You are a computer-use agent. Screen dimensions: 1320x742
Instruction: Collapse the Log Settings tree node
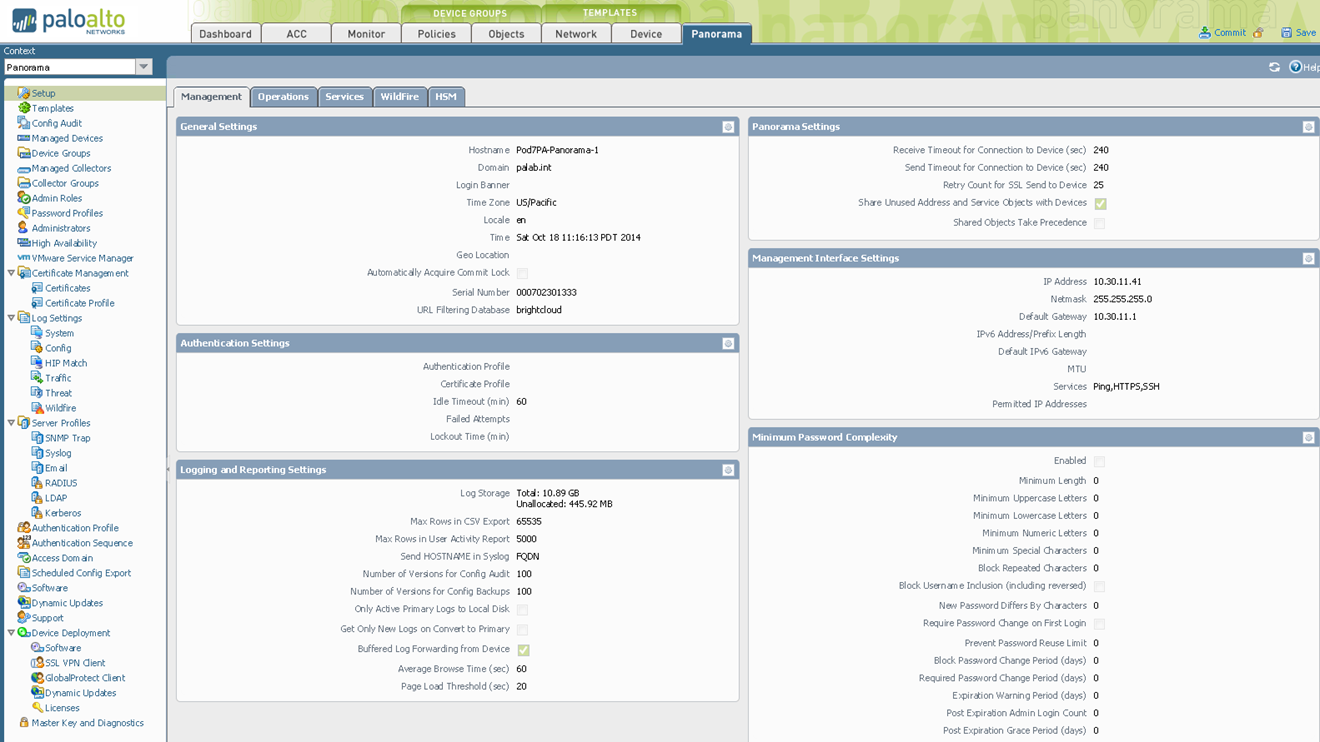point(11,318)
